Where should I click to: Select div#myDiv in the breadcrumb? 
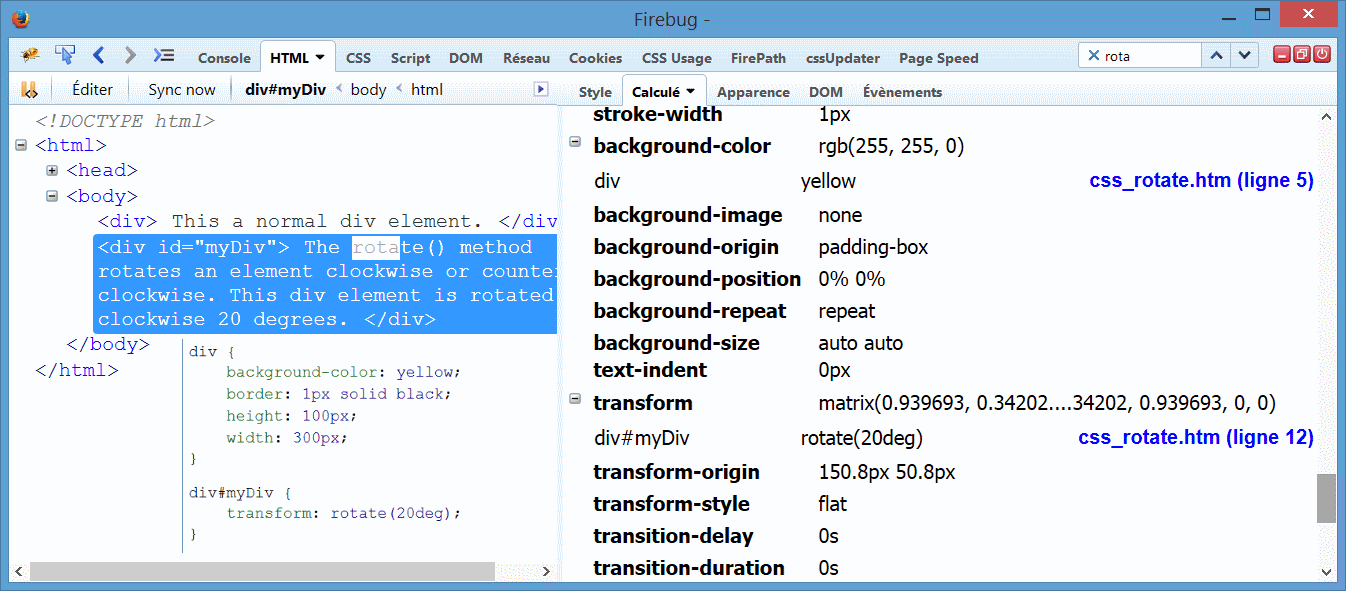(286, 89)
